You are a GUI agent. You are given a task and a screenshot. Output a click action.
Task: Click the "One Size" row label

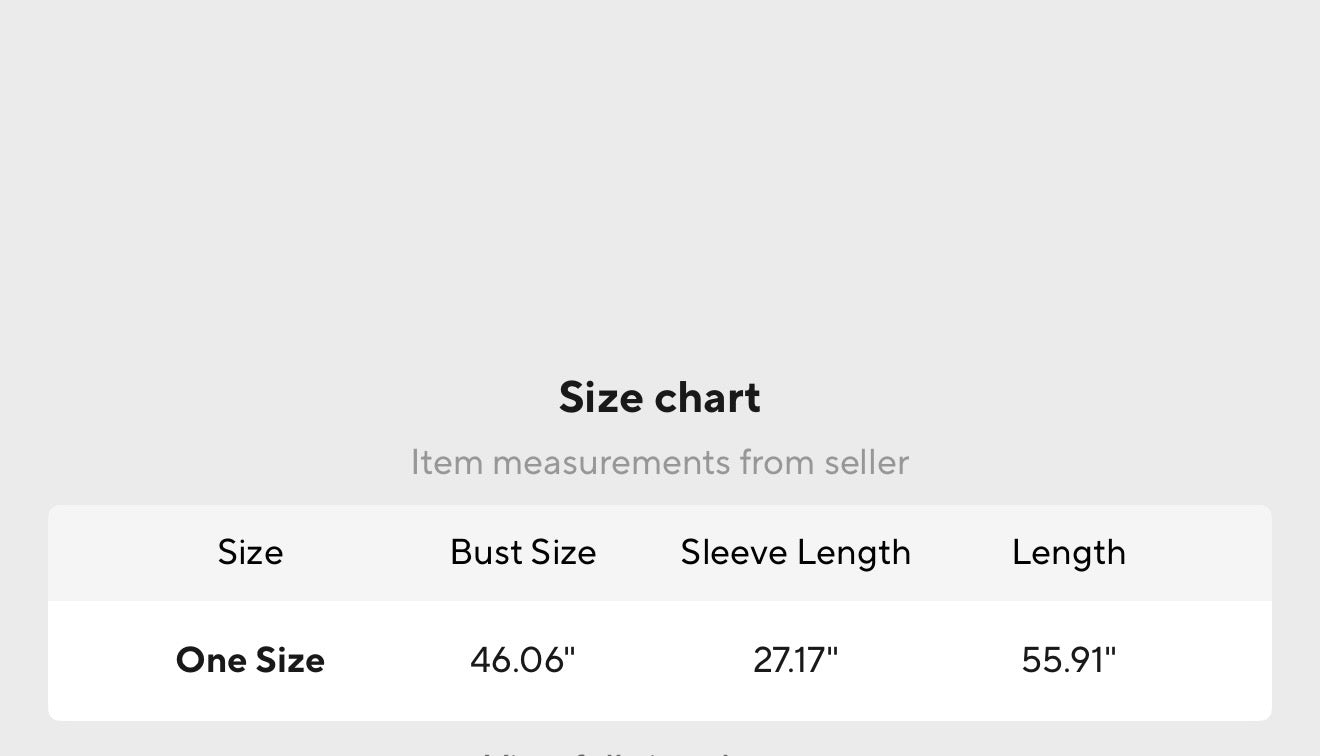click(250, 660)
